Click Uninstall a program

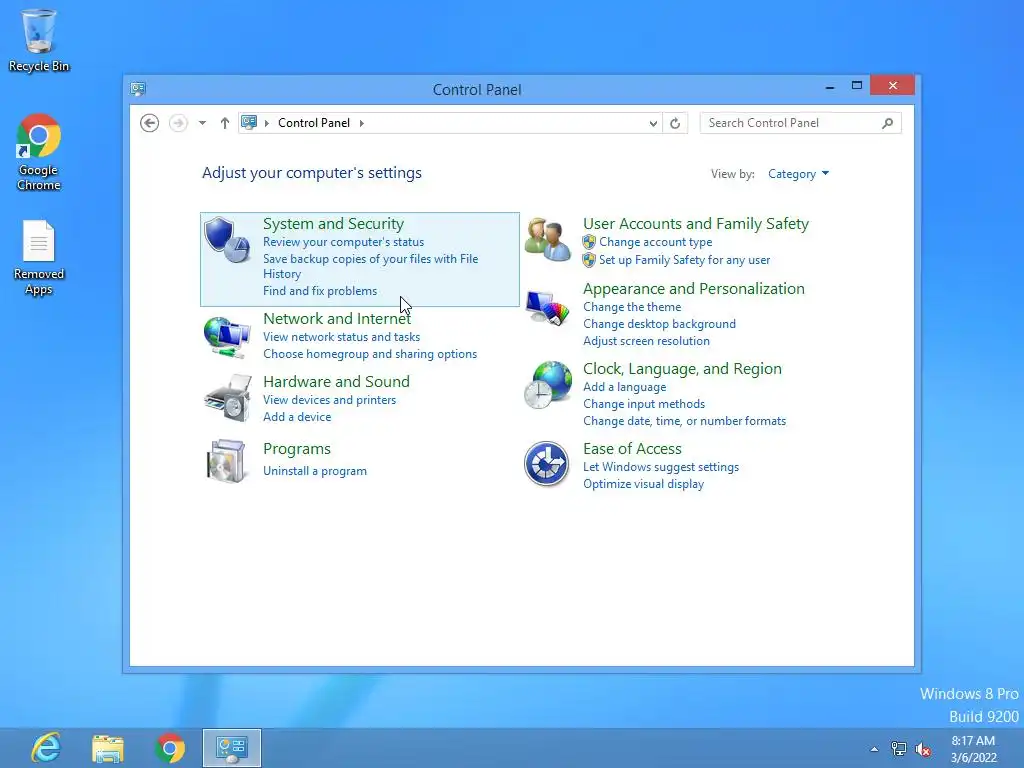(x=315, y=471)
